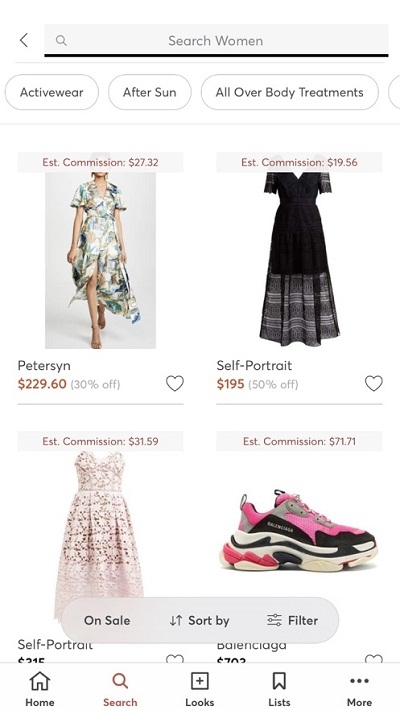This screenshot has height=710, width=400.
Task: Open the Petersyn floral dress image
Action: pyautogui.click(x=100, y=260)
